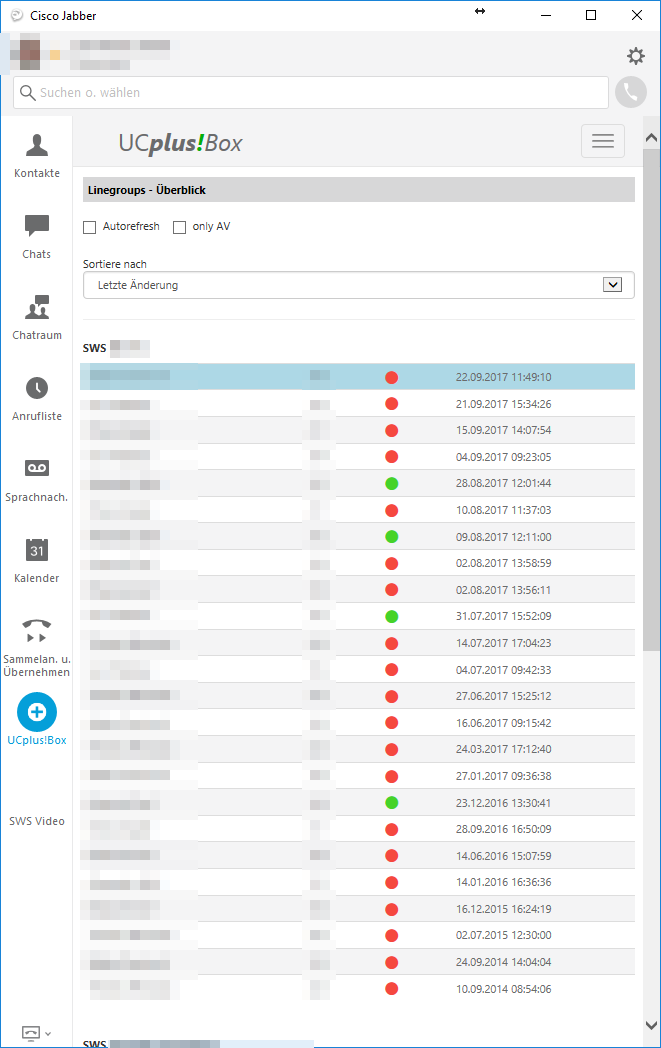Open the Sprachnach. voicemail tab
This screenshot has height=1048, width=661.
click(37, 480)
